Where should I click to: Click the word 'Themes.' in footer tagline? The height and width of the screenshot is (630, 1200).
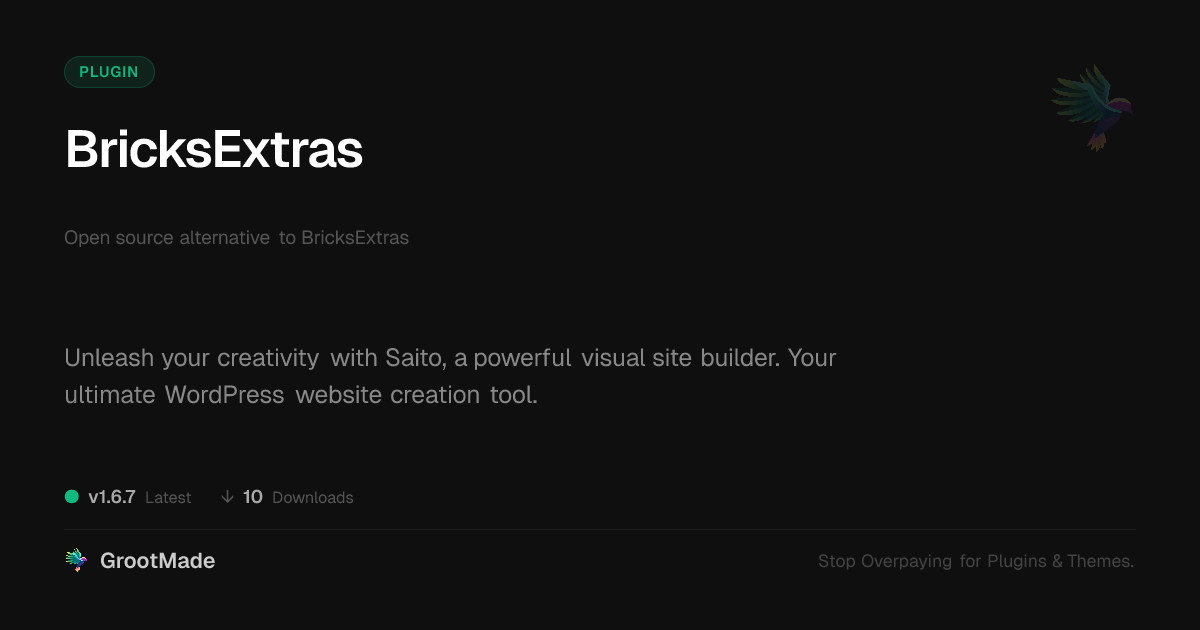coord(1100,561)
